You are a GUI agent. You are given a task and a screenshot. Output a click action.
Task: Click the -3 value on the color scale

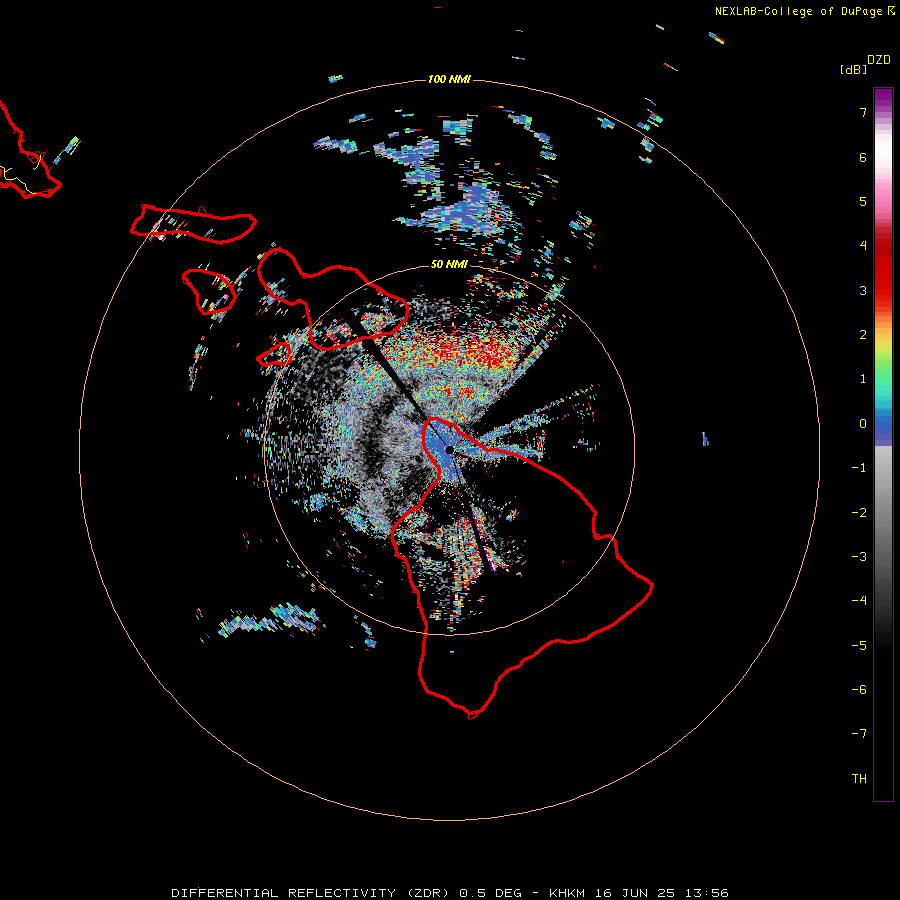click(859, 557)
